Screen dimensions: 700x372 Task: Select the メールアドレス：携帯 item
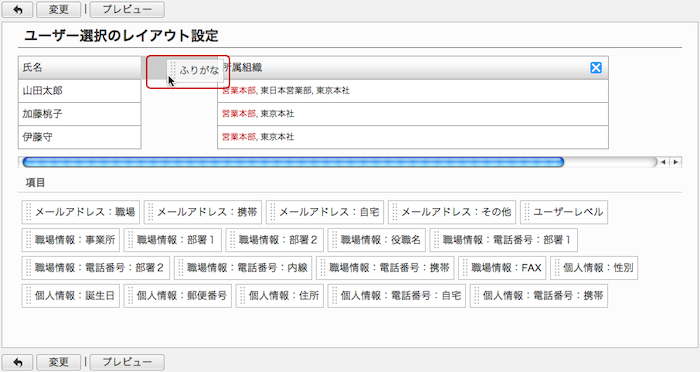(203, 212)
